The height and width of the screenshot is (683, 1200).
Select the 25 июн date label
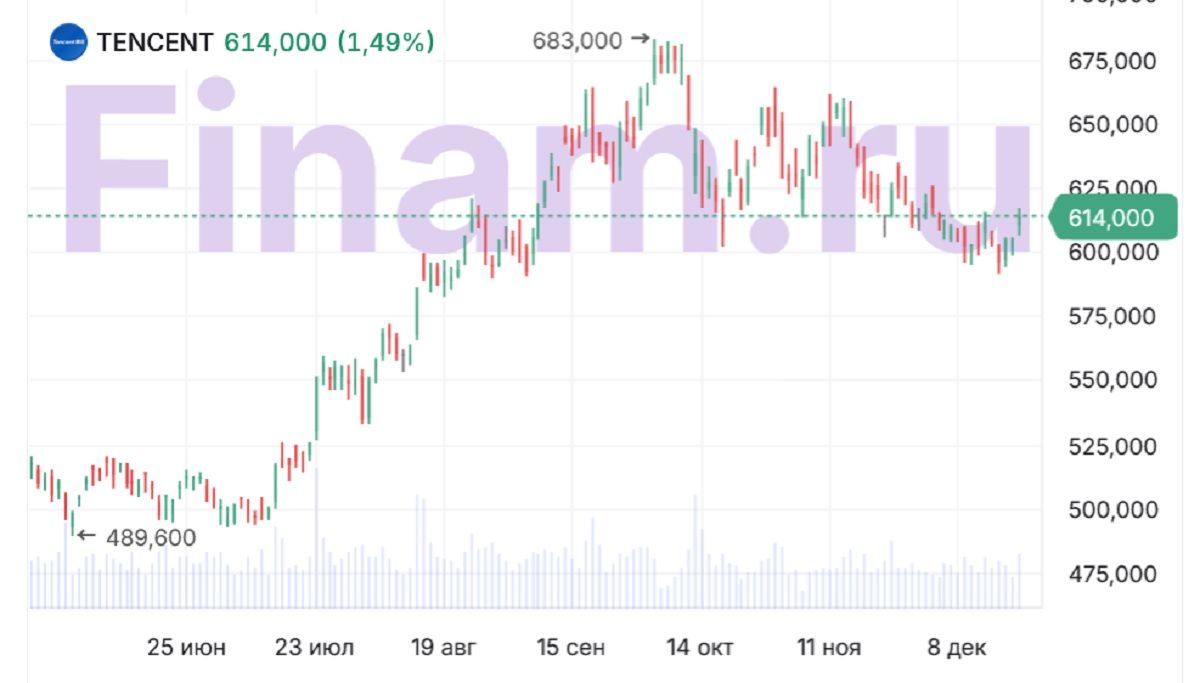click(186, 648)
